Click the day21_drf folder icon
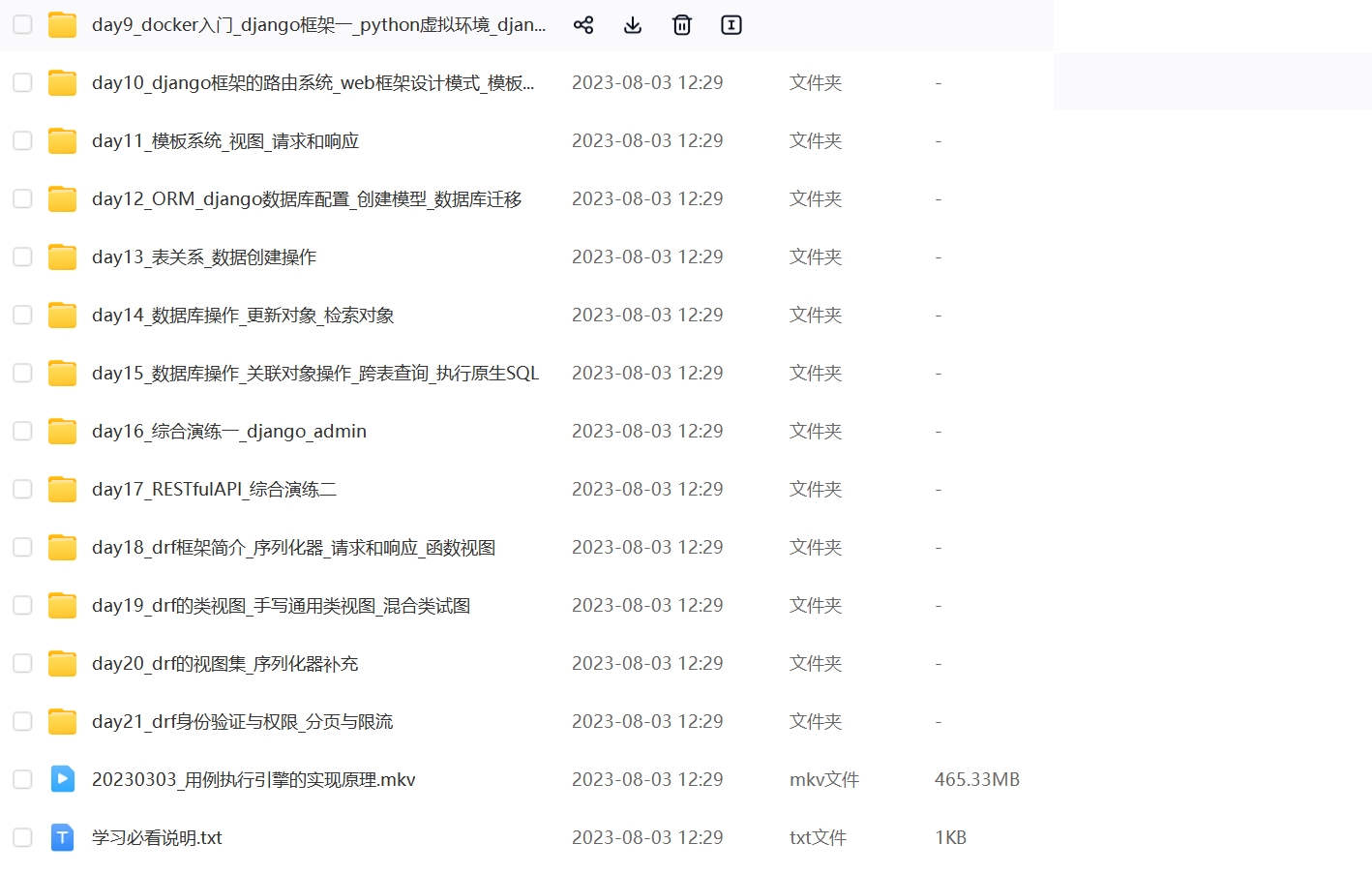The image size is (1372, 874). (x=62, y=722)
